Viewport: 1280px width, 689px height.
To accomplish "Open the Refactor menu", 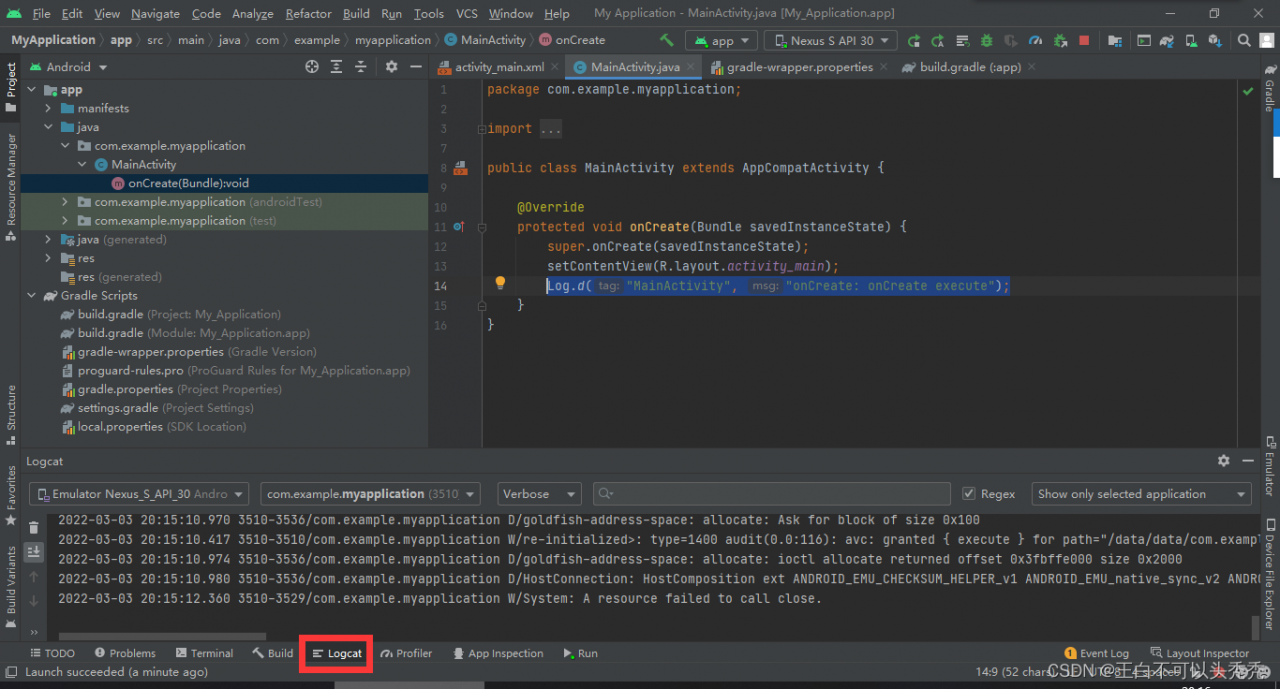I will (308, 14).
